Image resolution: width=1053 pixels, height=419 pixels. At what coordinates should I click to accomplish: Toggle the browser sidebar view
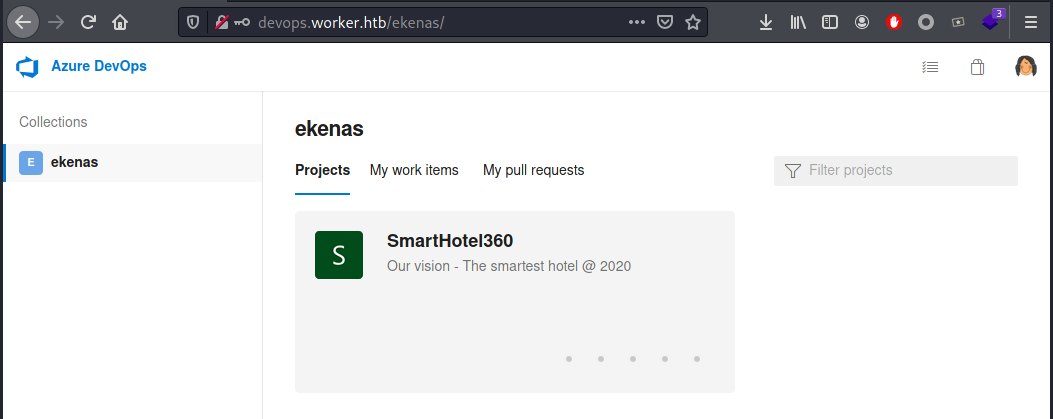tap(830, 22)
